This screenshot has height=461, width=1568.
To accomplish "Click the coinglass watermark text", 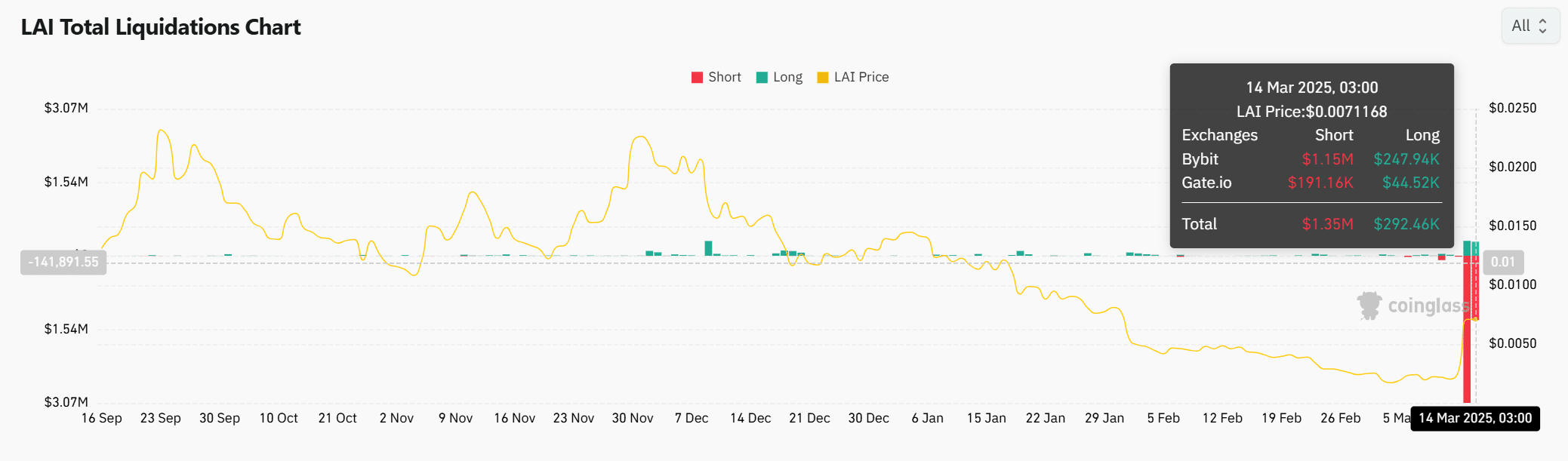I will [1427, 306].
